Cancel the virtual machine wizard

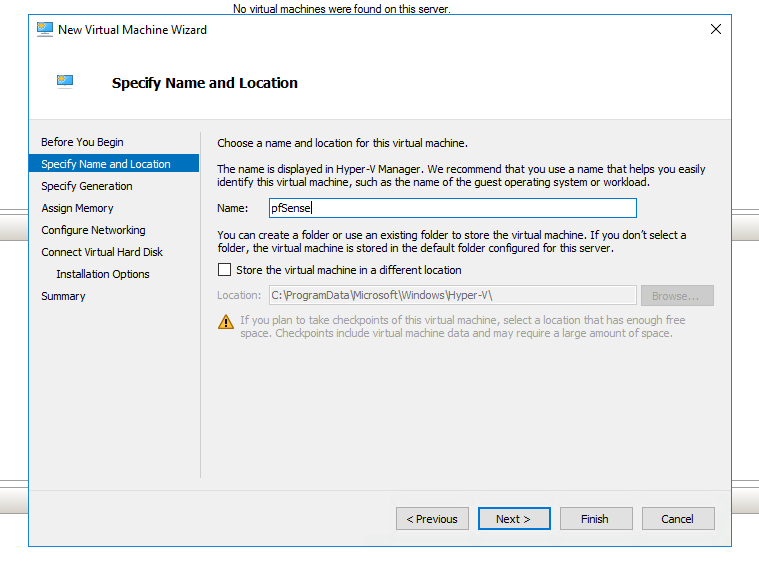(x=677, y=519)
